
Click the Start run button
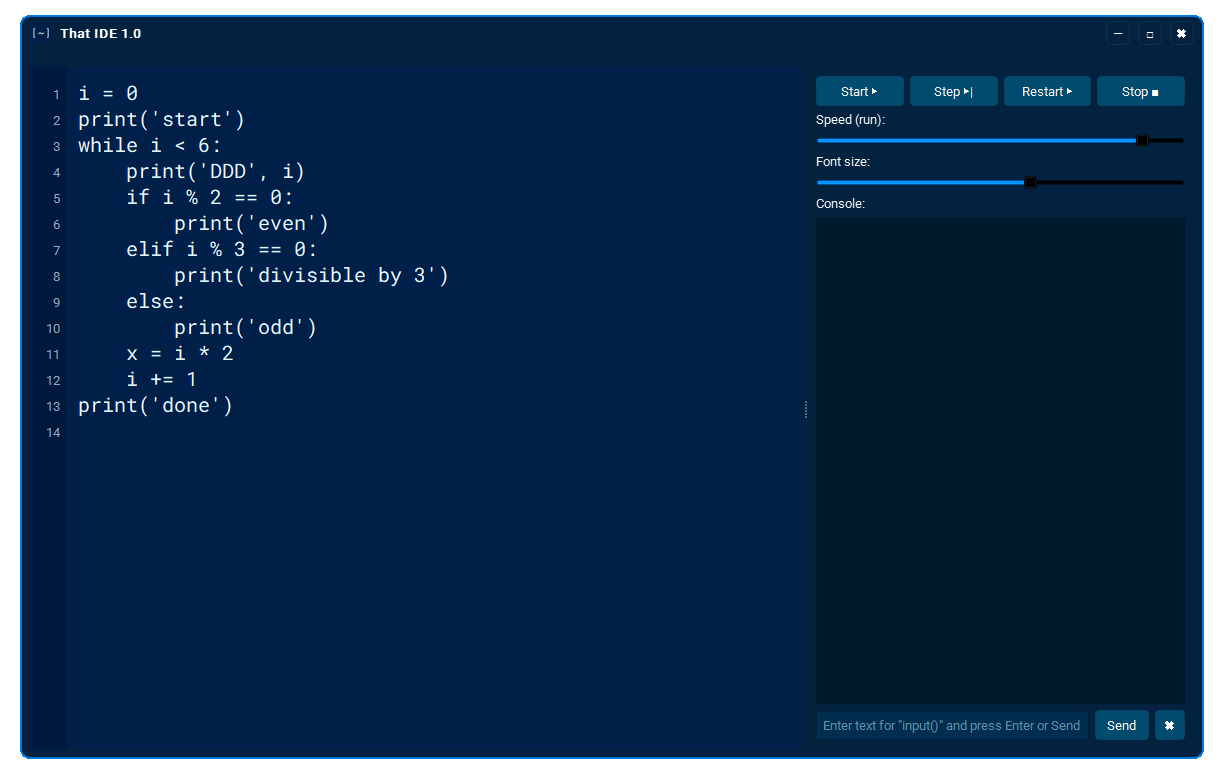pos(859,91)
